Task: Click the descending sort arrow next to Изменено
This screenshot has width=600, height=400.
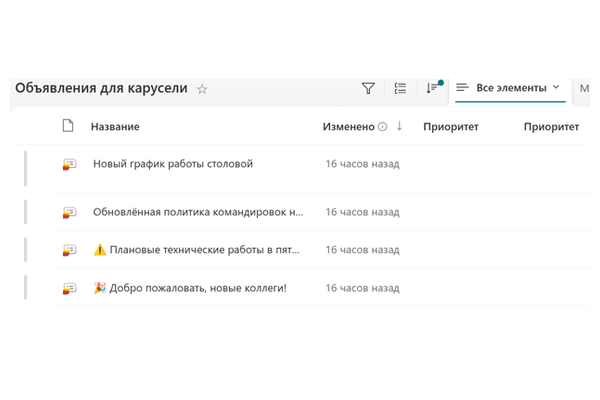Action: [399, 126]
